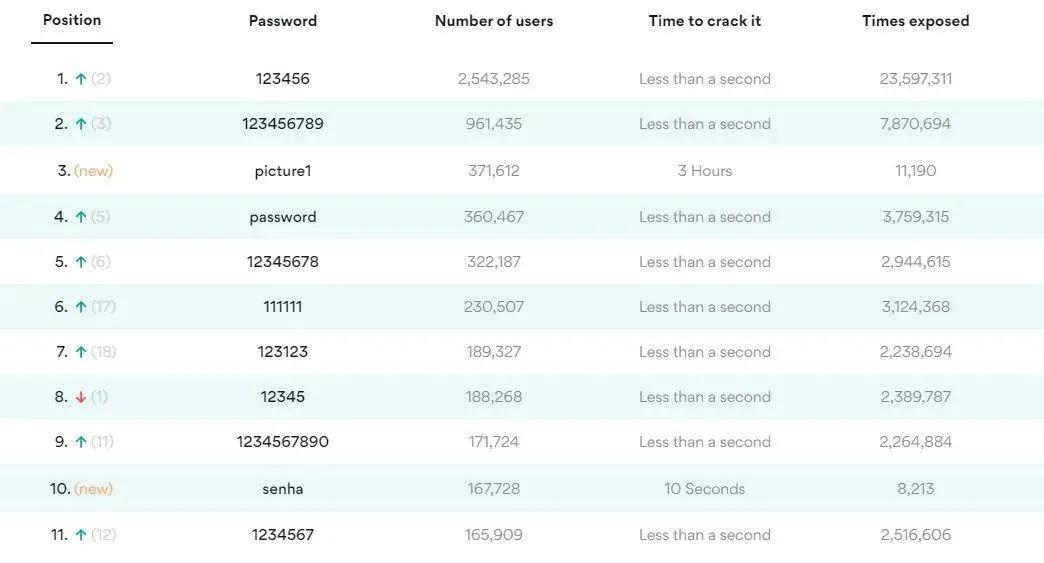
Task: Click the up arrow next to password row
Action: (81, 217)
